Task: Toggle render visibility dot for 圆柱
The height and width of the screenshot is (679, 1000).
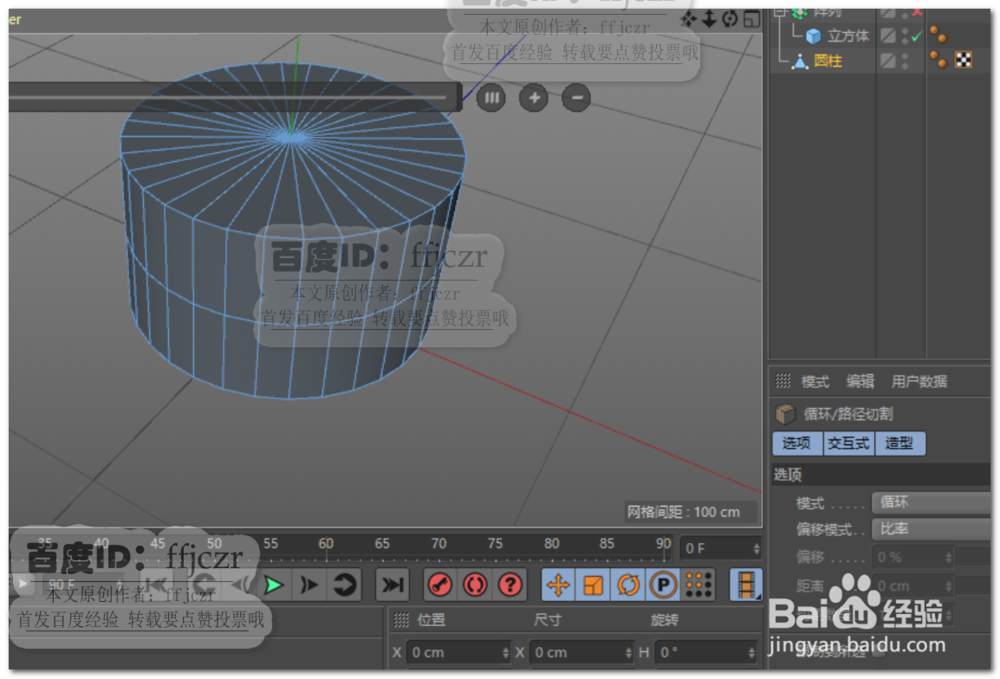Action: tap(905, 65)
